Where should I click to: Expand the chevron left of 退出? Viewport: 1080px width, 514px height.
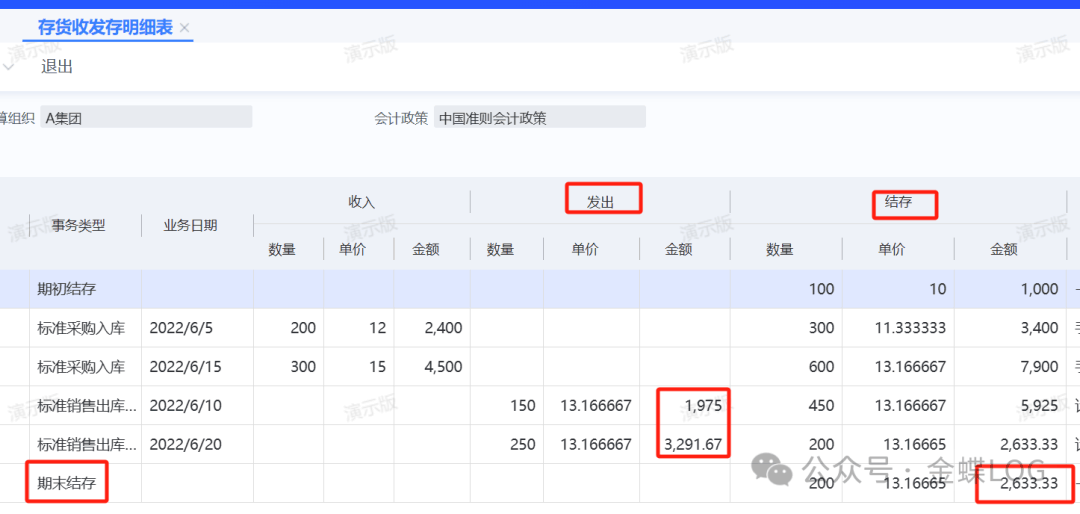[x=8, y=67]
